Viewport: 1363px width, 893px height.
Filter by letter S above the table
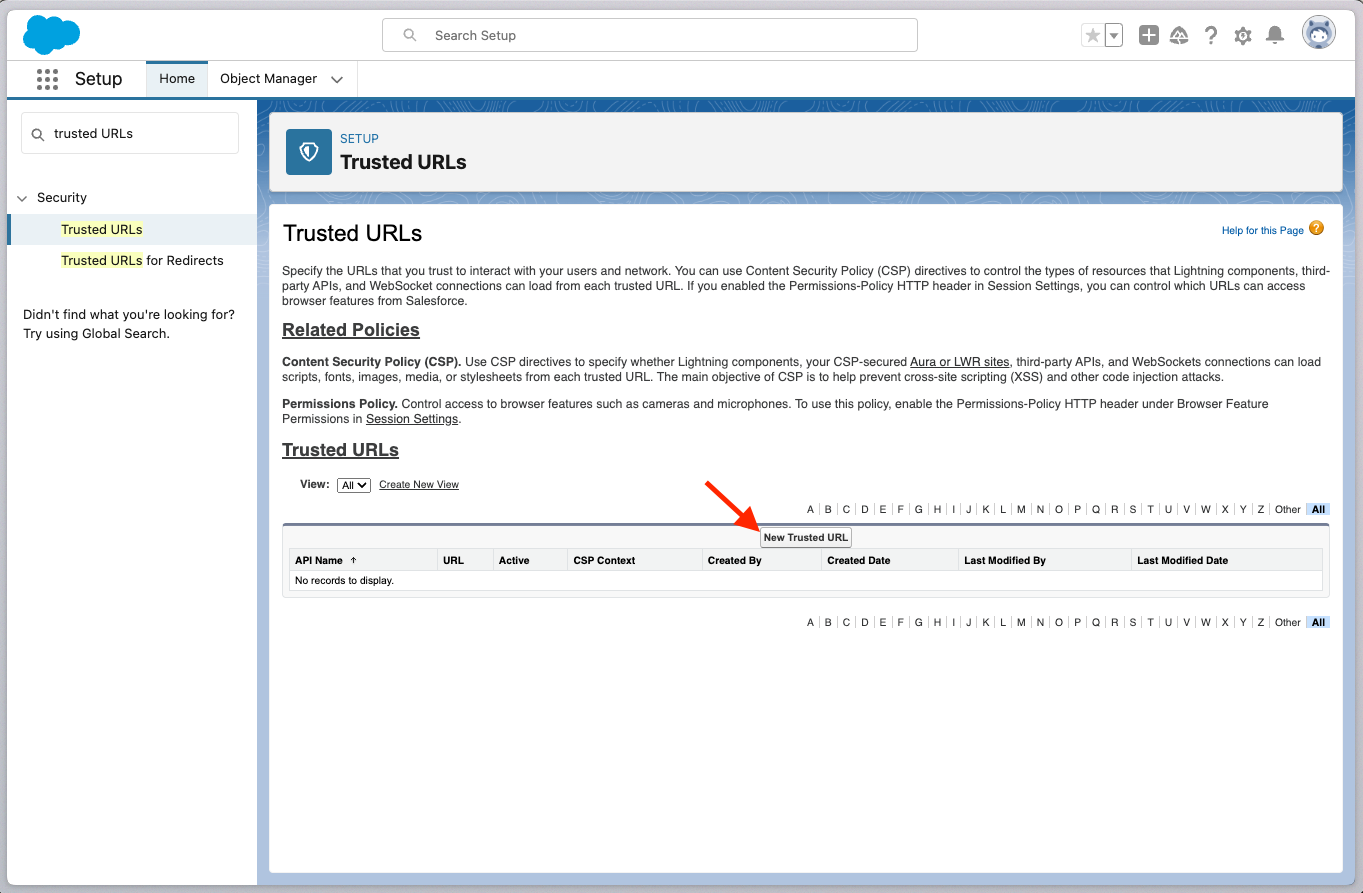coord(1133,510)
